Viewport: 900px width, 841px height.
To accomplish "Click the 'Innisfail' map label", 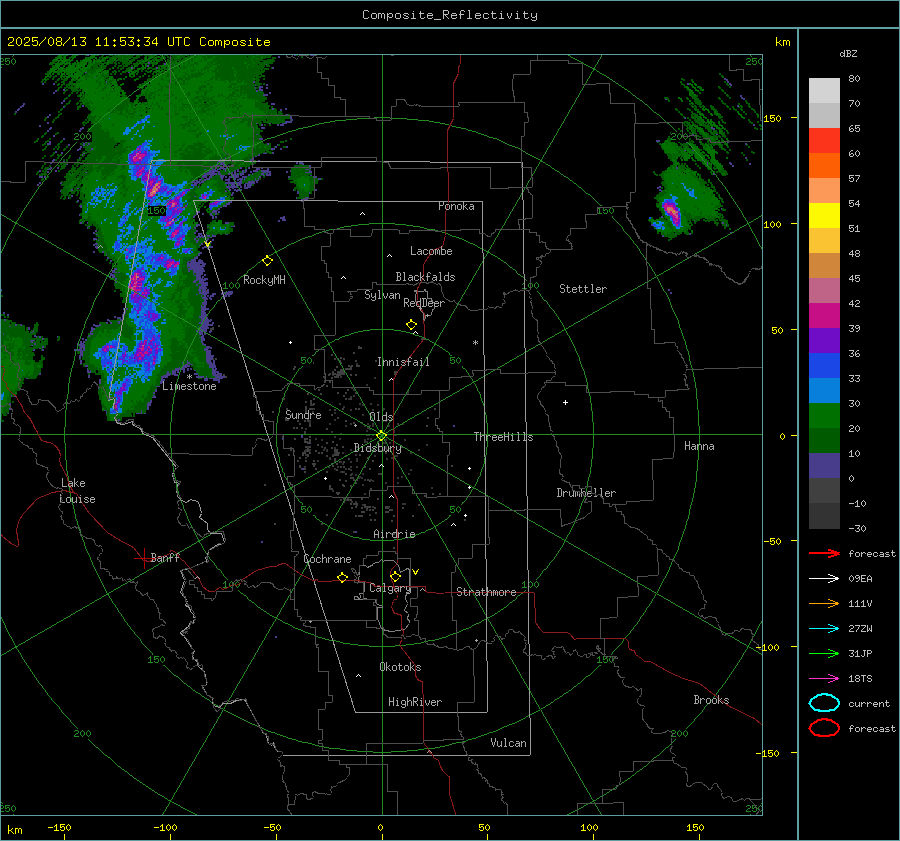I will 403,362.
